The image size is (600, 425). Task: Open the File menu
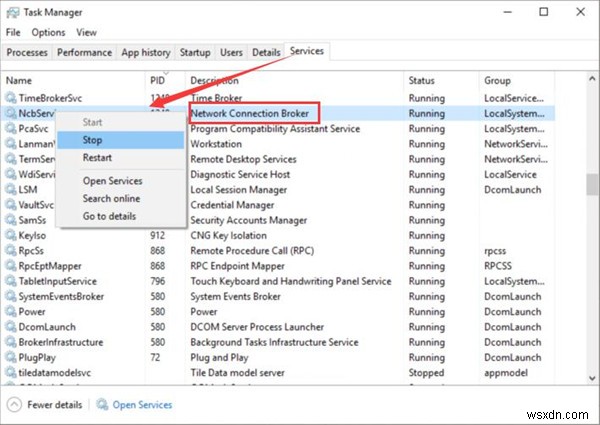click(x=13, y=33)
